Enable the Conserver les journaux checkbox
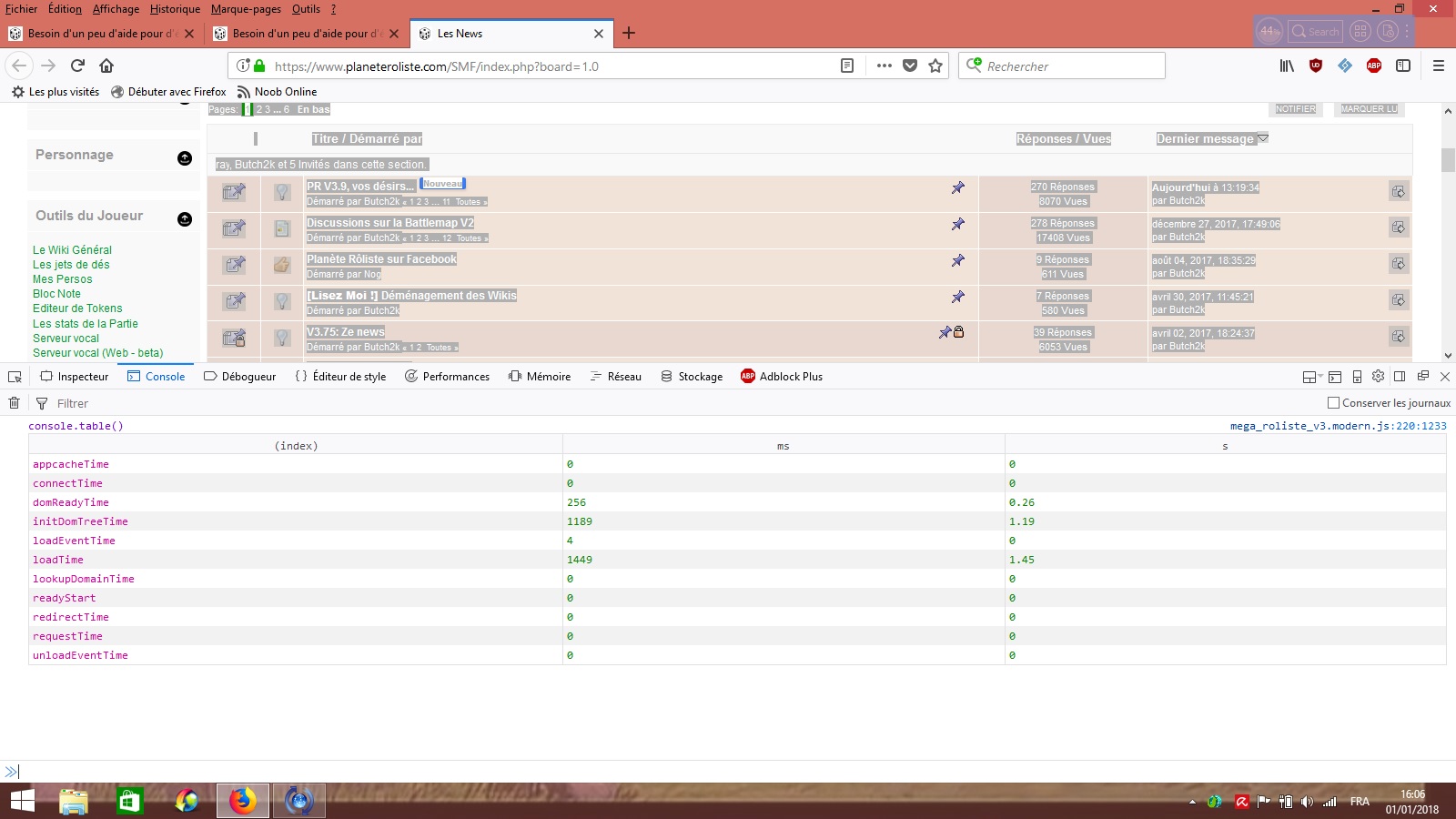1456x819 pixels. (x=1333, y=403)
